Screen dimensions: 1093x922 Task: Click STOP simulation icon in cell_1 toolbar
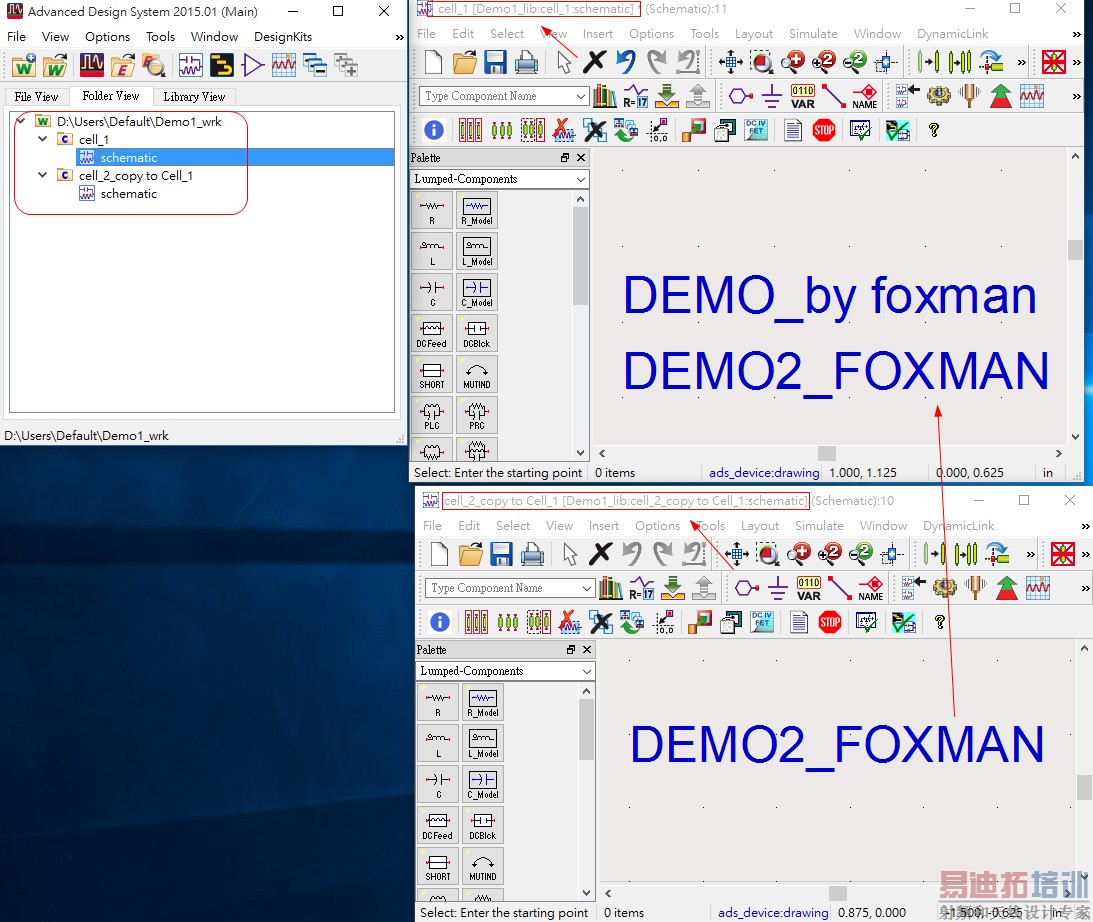(x=824, y=130)
